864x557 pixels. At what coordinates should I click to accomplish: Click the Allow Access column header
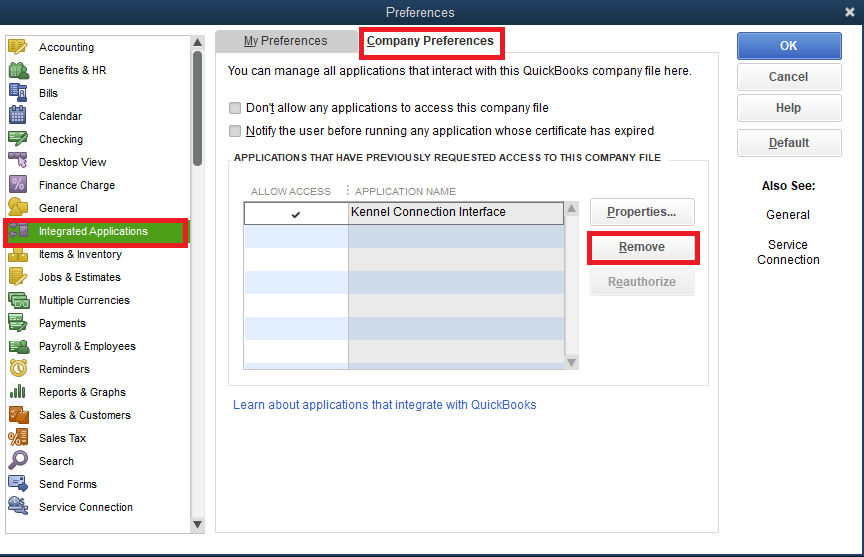coord(290,192)
